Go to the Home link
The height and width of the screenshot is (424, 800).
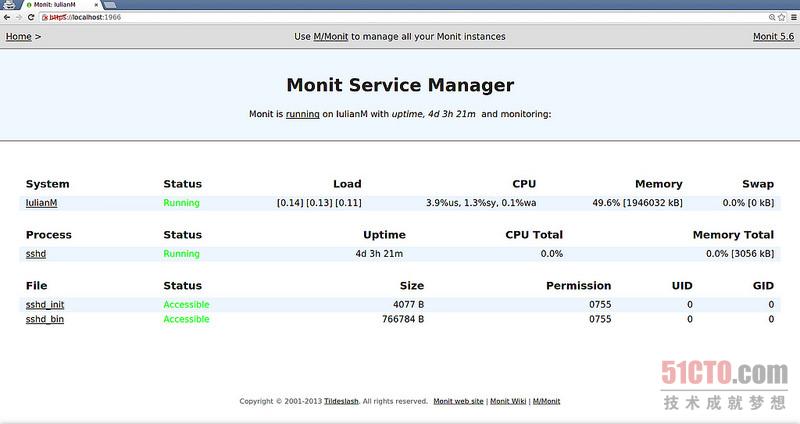click(x=18, y=37)
